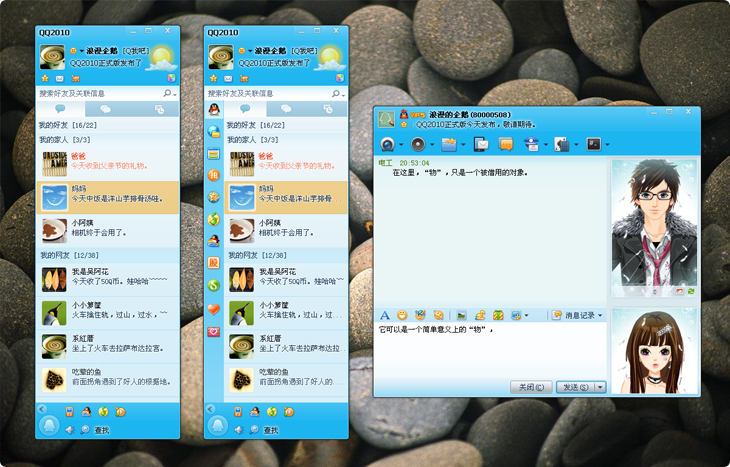Click the 发送(S) send button
The width and height of the screenshot is (730, 467).
[x=575, y=387]
